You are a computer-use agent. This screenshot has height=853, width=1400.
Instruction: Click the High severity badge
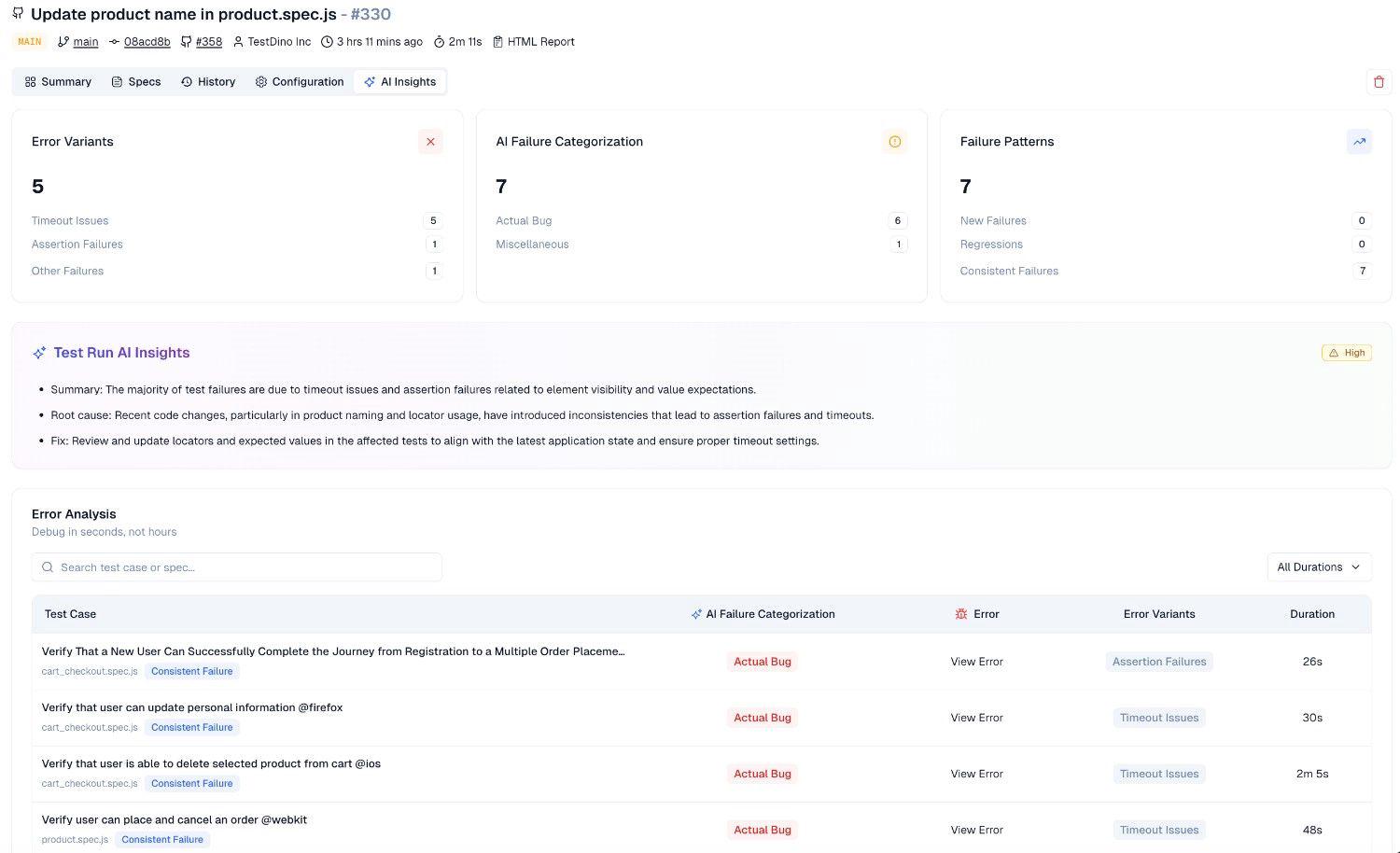(x=1346, y=353)
